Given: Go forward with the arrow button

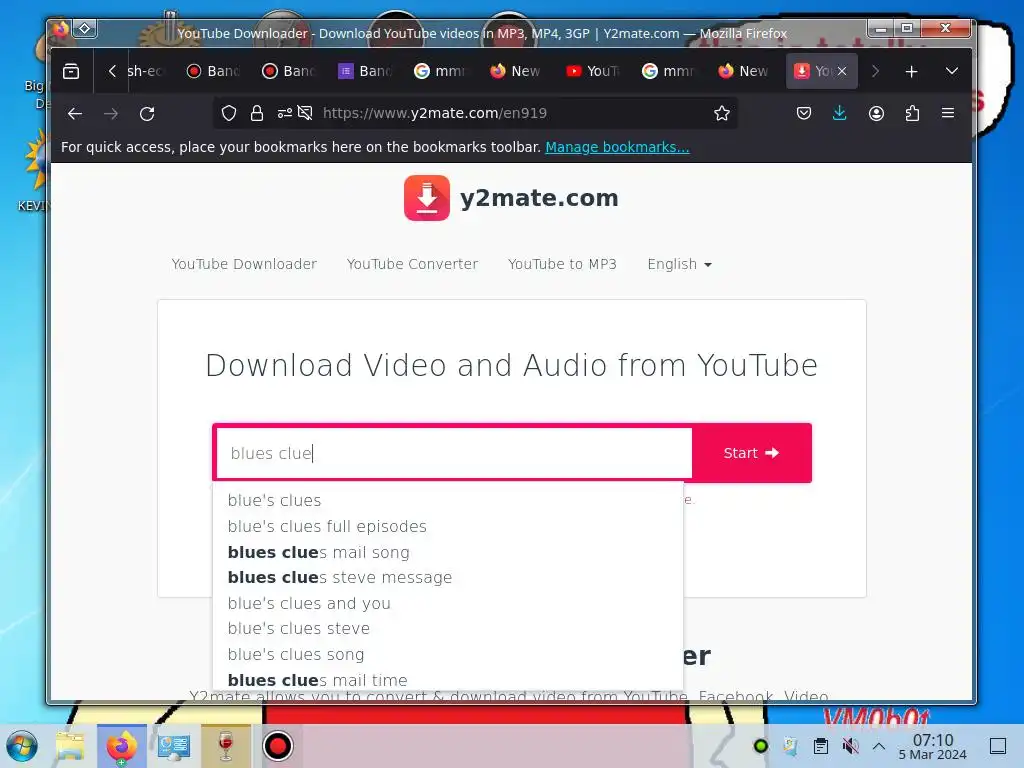Looking at the screenshot, I should tap(111, 114).
